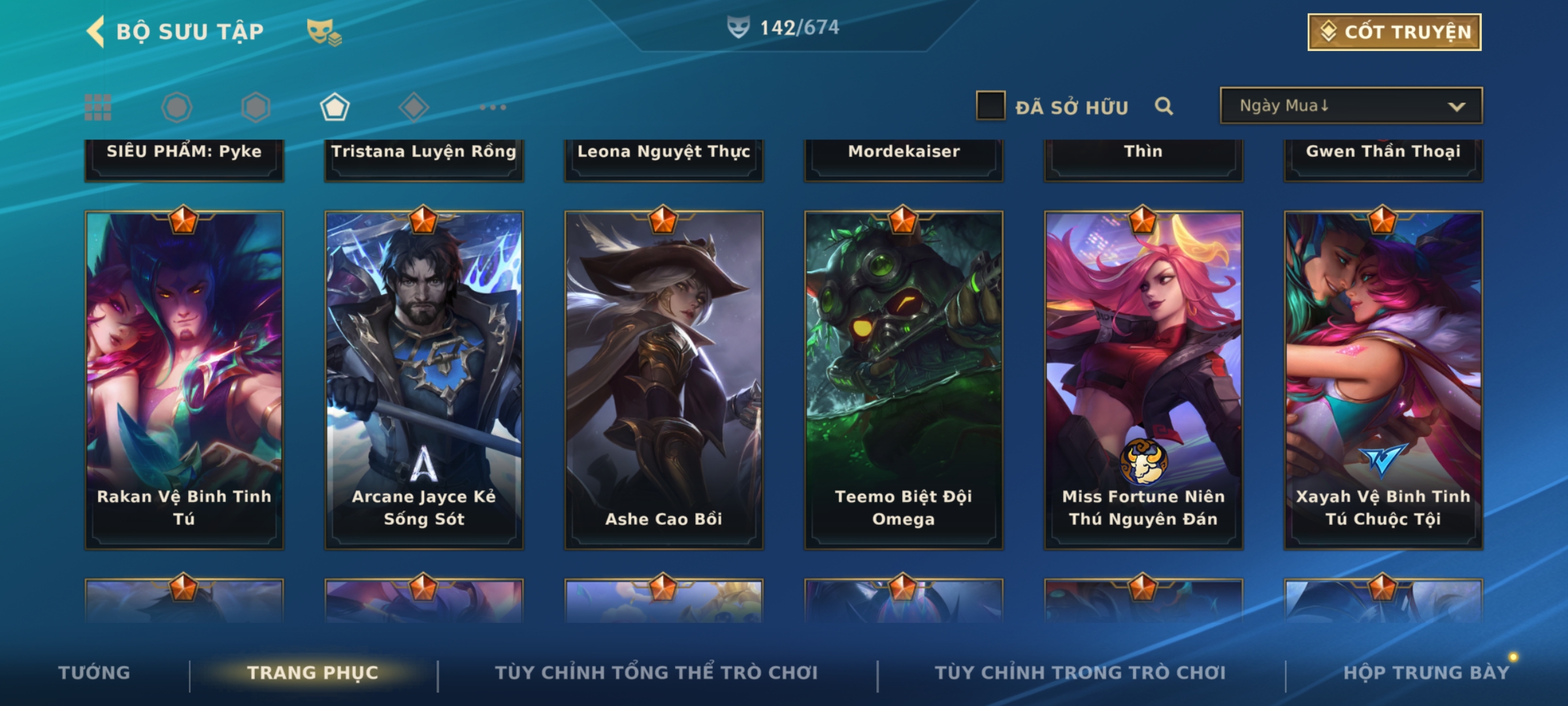Screen dimensions: 1568x706
Task: Open the Arcane Jayce Kẻ Sống Sót skin
Action: click(424, 380)
